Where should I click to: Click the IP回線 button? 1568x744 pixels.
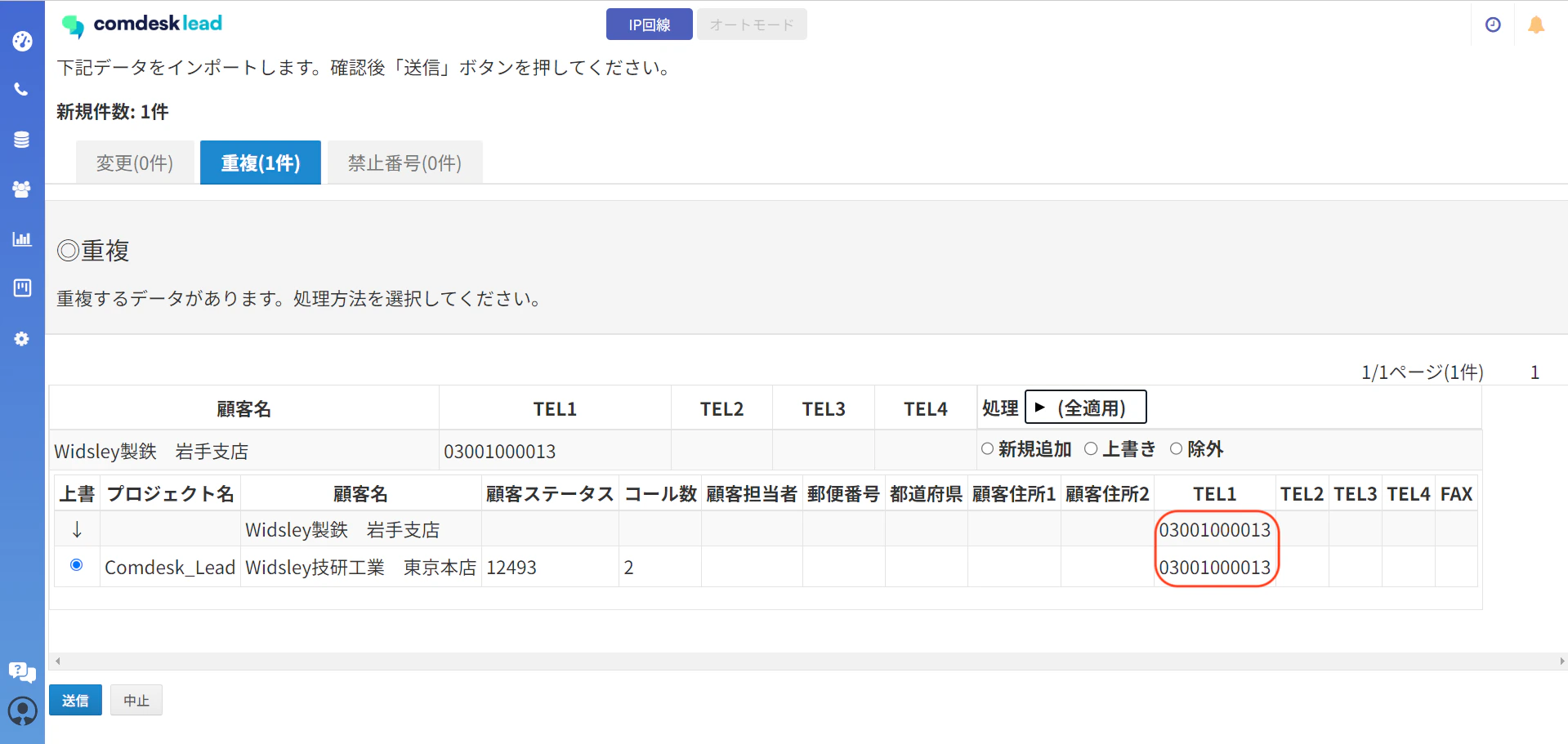(x=650, y=25)
